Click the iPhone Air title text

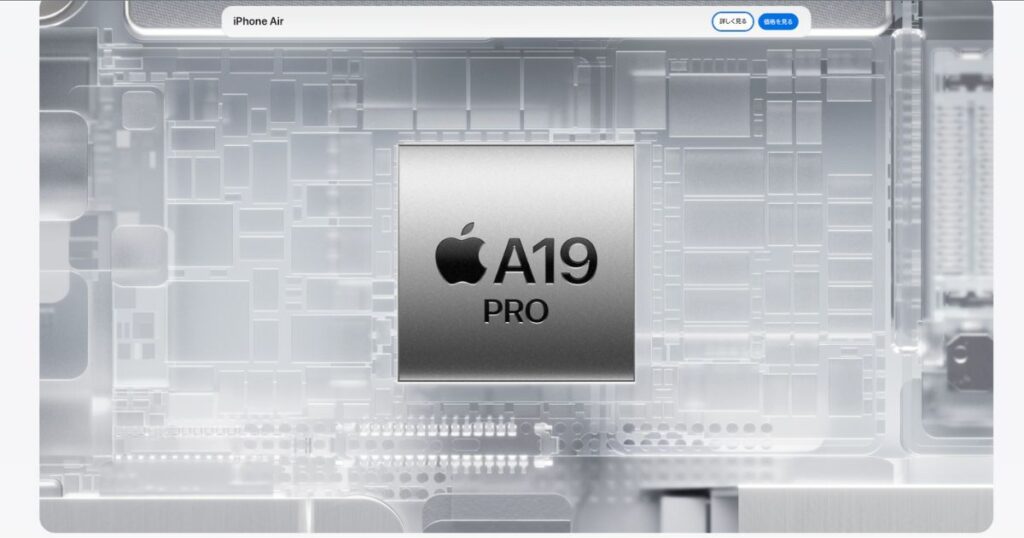coord(258,21)
